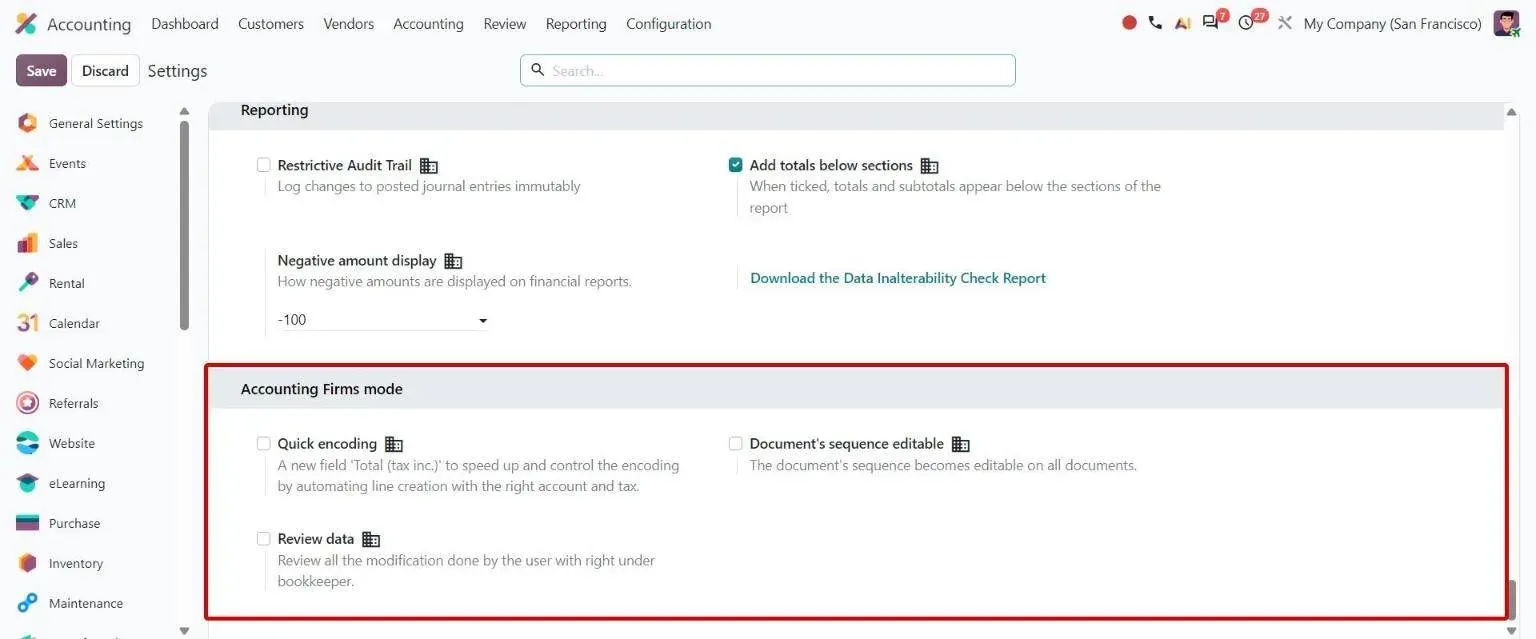This screenshot has width=1536, height=639.
Task: Open the Reporting menu
Action: [576, 23]
